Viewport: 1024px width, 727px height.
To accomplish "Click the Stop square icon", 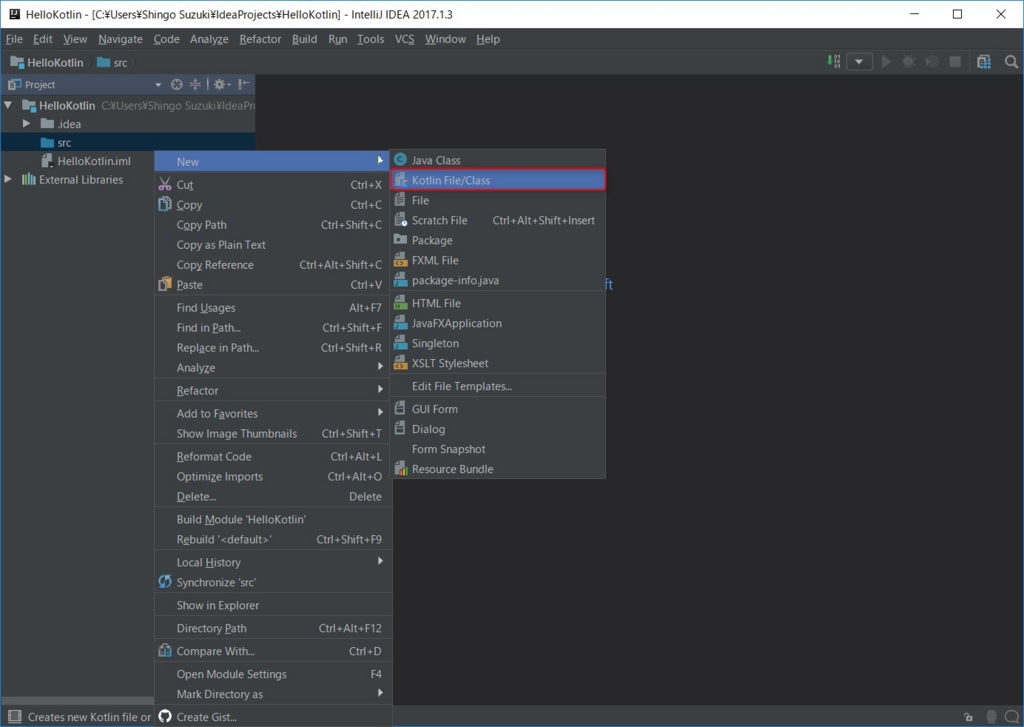I will tap(955, 62).
